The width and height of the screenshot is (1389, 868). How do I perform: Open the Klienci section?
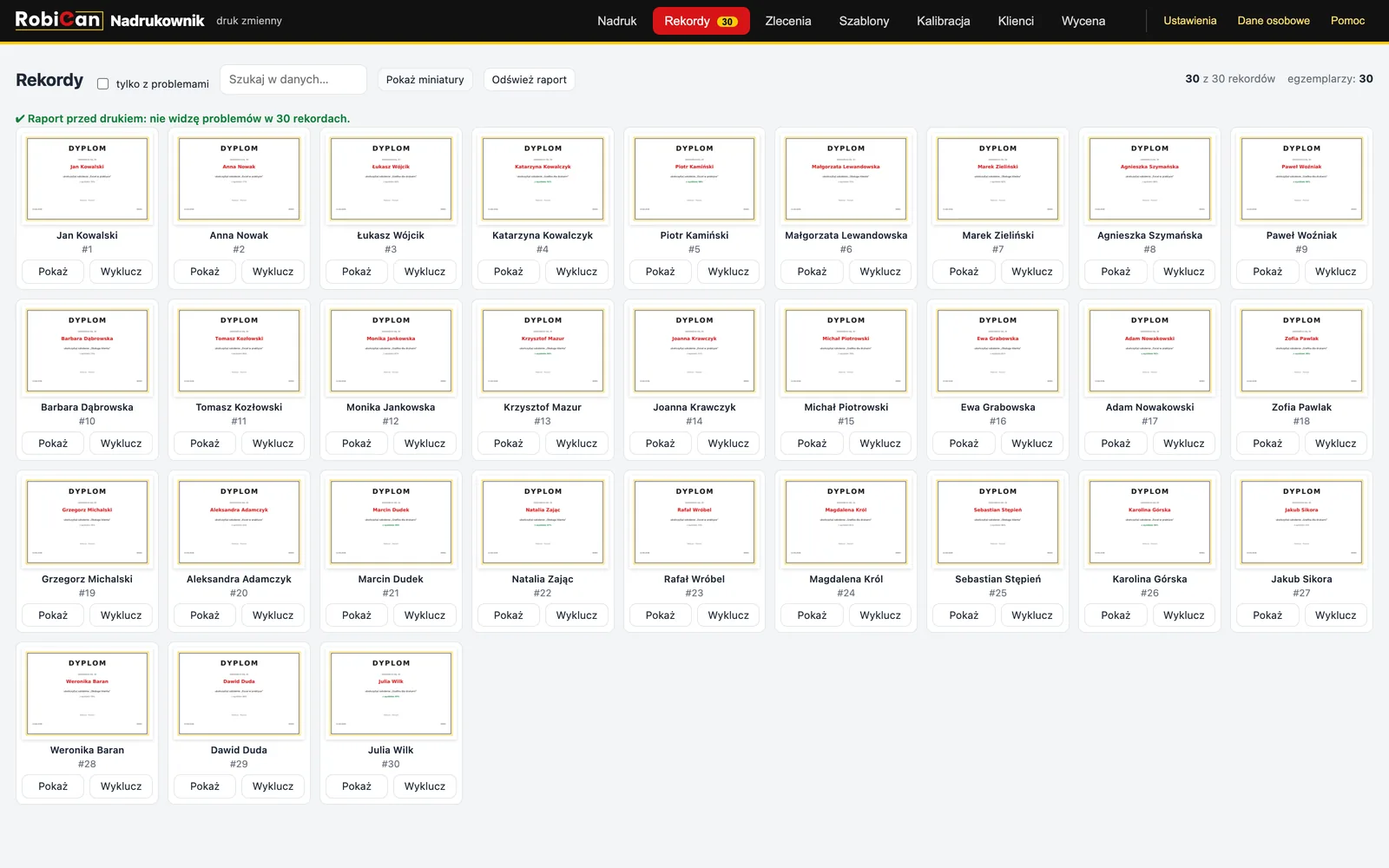click(1016, 21)
